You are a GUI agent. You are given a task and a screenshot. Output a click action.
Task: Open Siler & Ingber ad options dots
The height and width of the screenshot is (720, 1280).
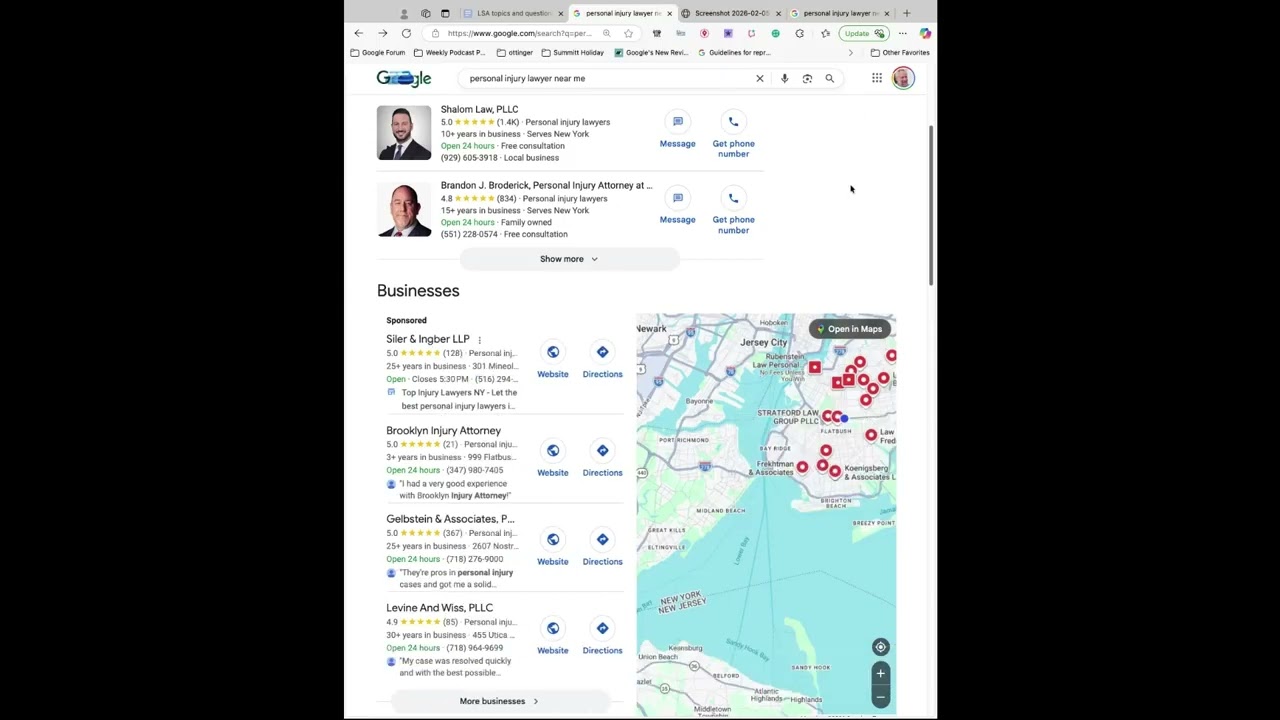point(479,340)
